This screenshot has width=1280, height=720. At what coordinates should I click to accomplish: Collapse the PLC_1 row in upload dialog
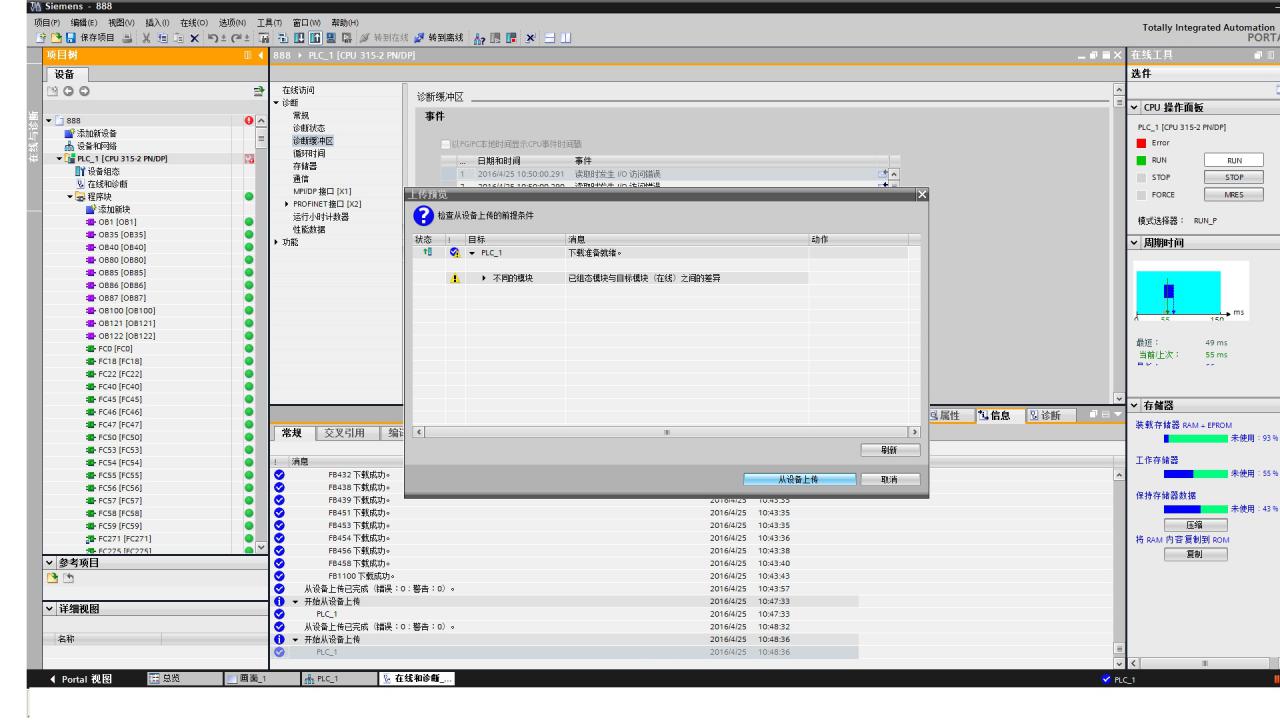pos(473,252)
